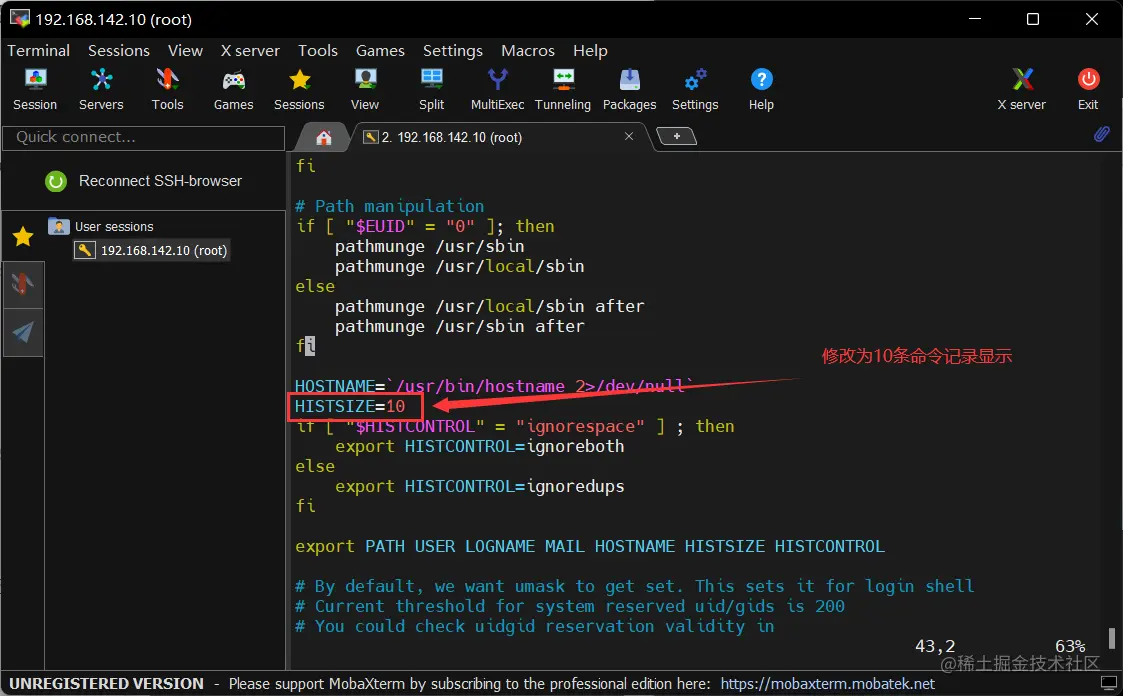Click the green Reconnect SSH-browser icon

[x=56, y=181]
